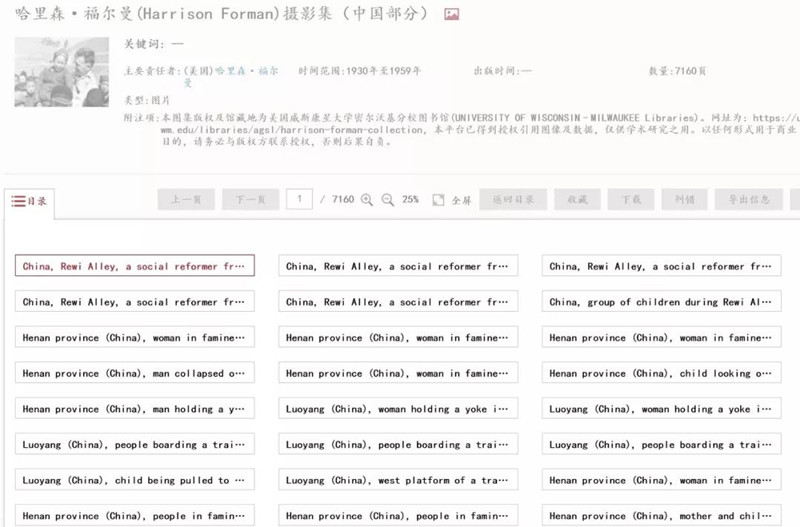
Task: Select 'Henan province, mother and chil…' entry
Action: (x=661, y=516)
